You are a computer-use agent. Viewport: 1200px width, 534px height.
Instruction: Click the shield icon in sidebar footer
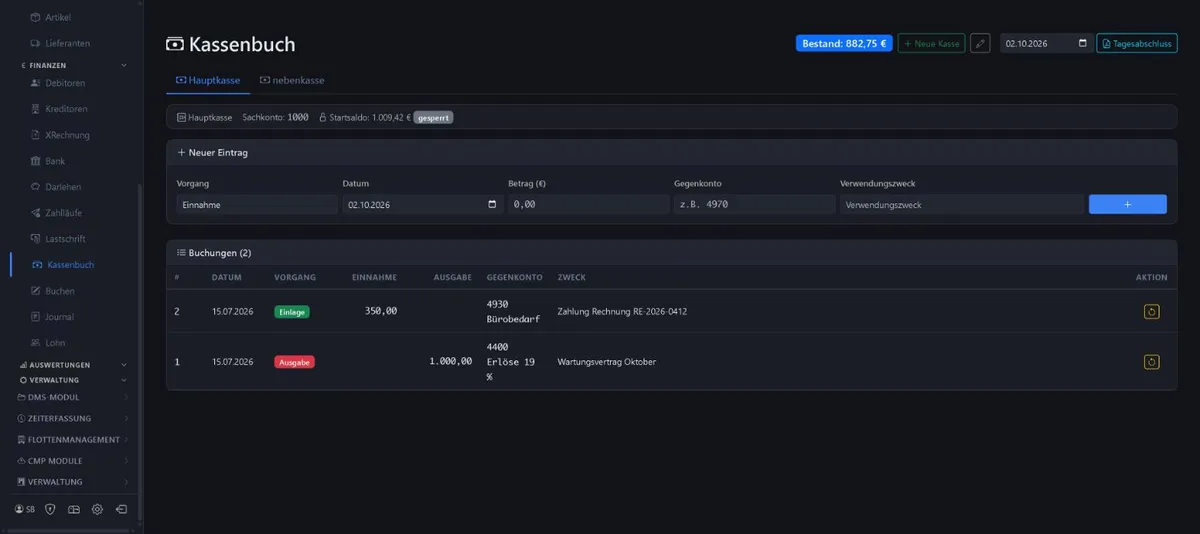pos(50,509)
